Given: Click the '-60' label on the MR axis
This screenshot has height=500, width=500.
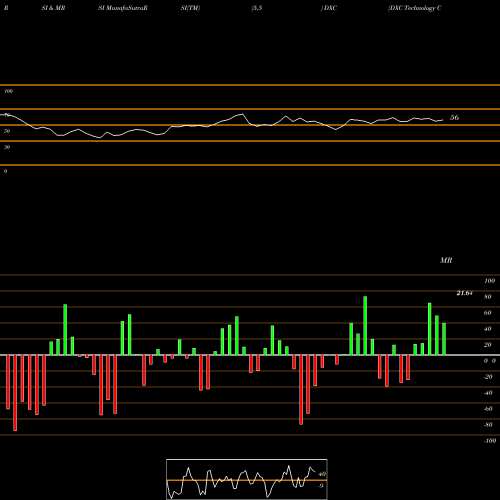Looking at the screenshot, I should coord(488,409).
